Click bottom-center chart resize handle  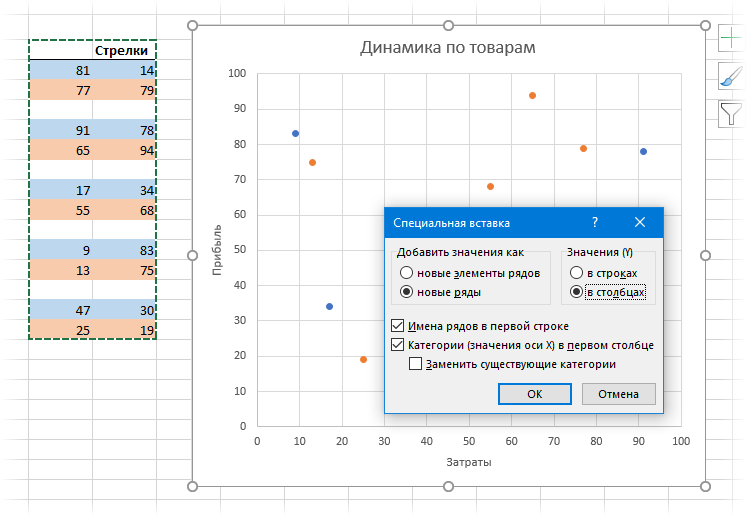448,486
